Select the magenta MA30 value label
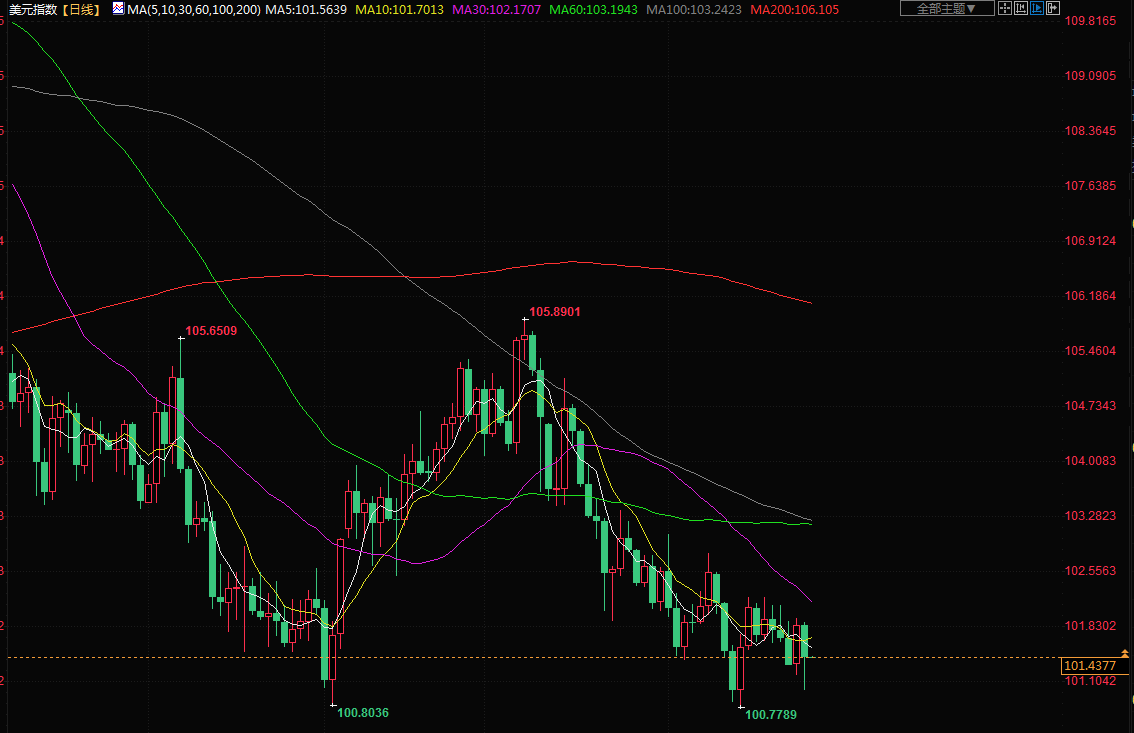 [499, 9]
